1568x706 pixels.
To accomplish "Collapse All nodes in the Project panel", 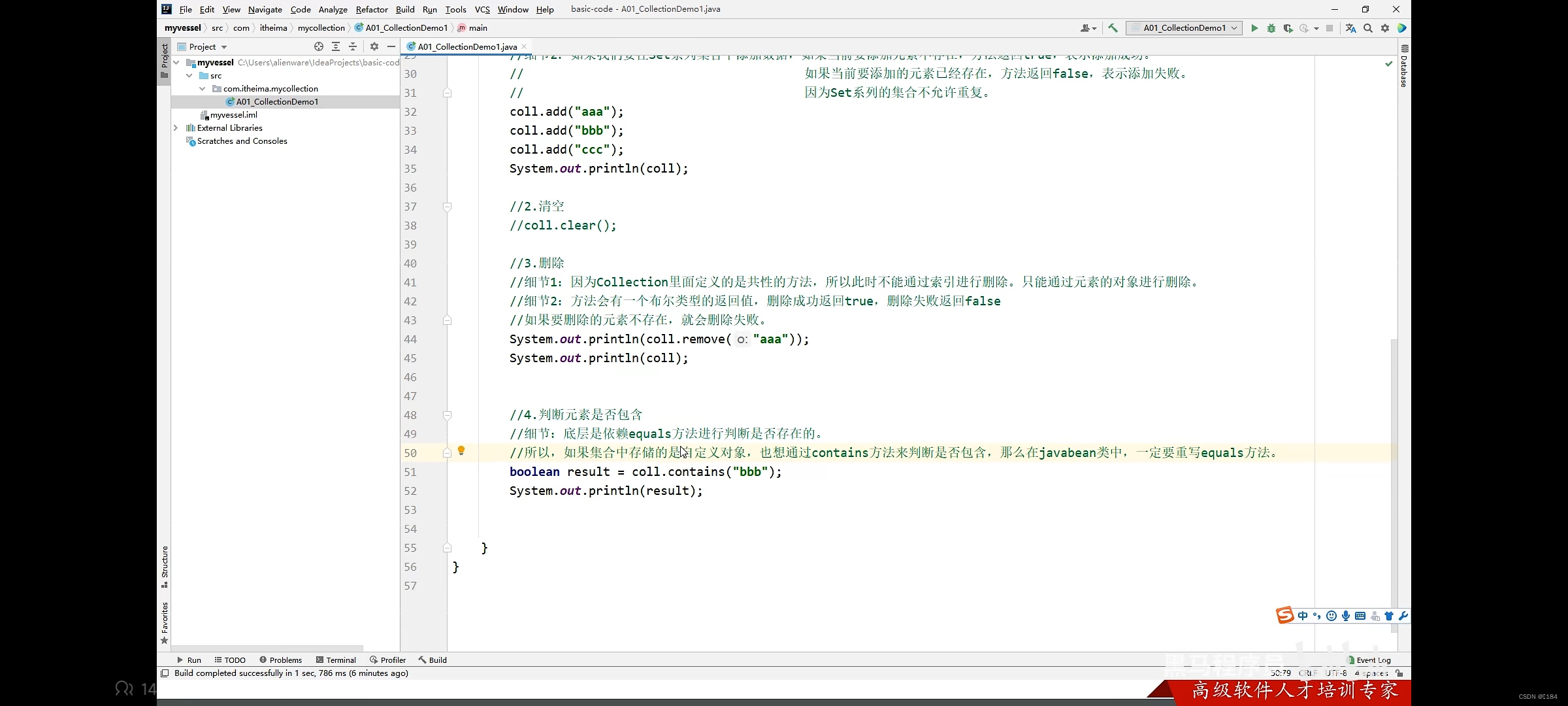I will point(353,46).
